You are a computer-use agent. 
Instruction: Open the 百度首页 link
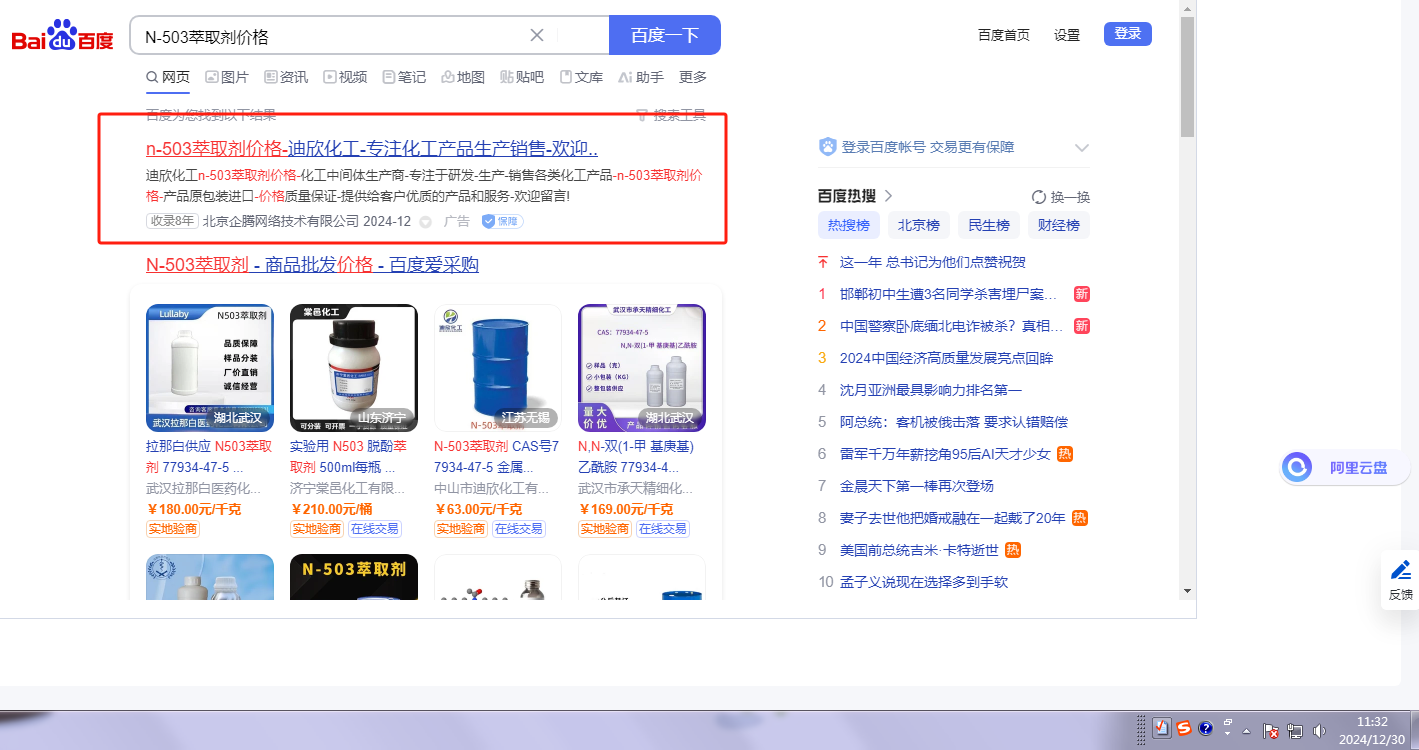1004,35
